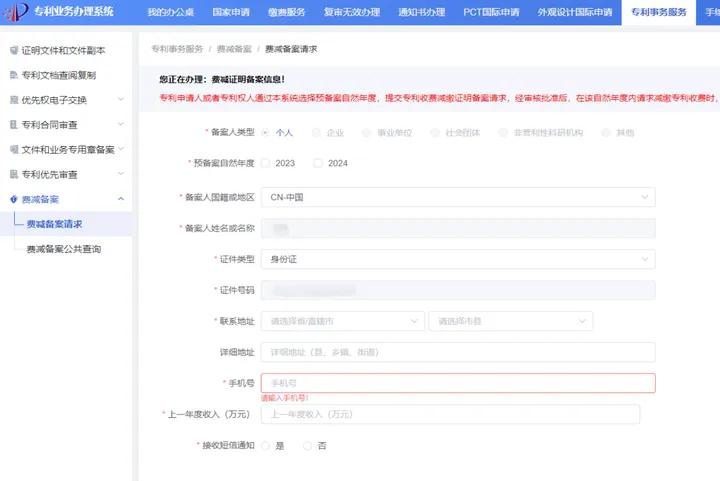The width and height of the screenshot is (720, 481).
Task: Click the 文件和业务专用章备案 sidebar icon
Action: pyautogui.click(x=14, y=149)
